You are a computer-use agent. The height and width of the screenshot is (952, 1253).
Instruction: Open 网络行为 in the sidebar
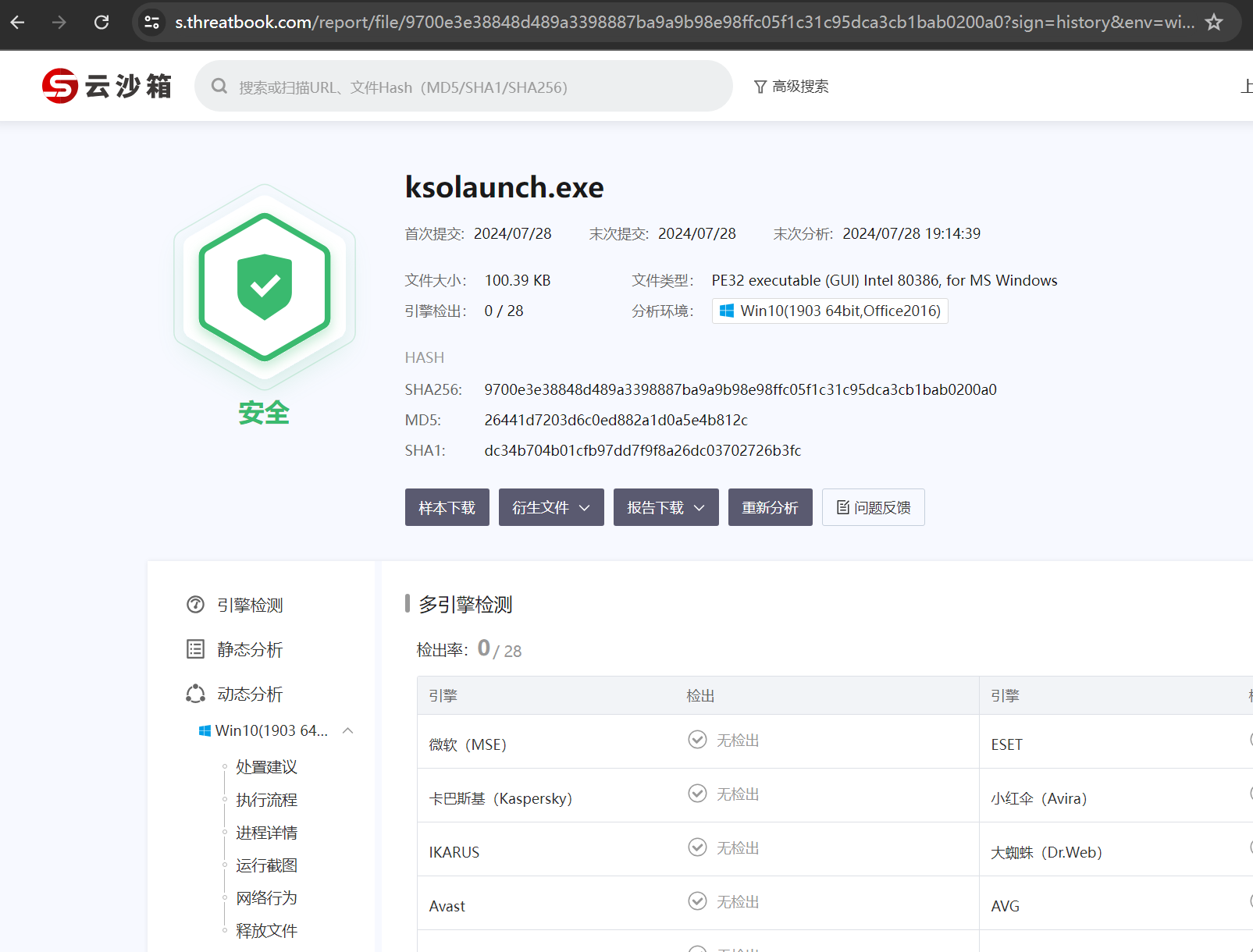click(266, 898)
